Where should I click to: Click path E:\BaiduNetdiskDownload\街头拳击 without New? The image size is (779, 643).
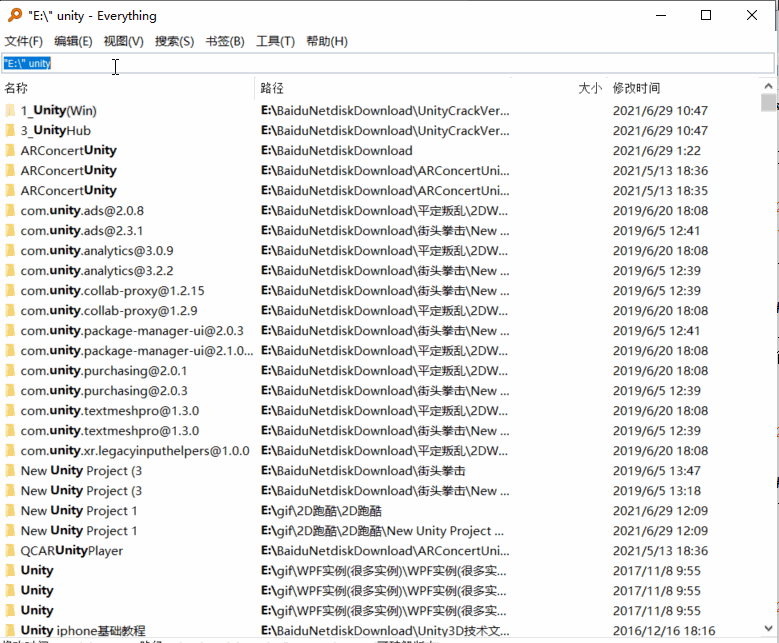[x=363, y=471]
